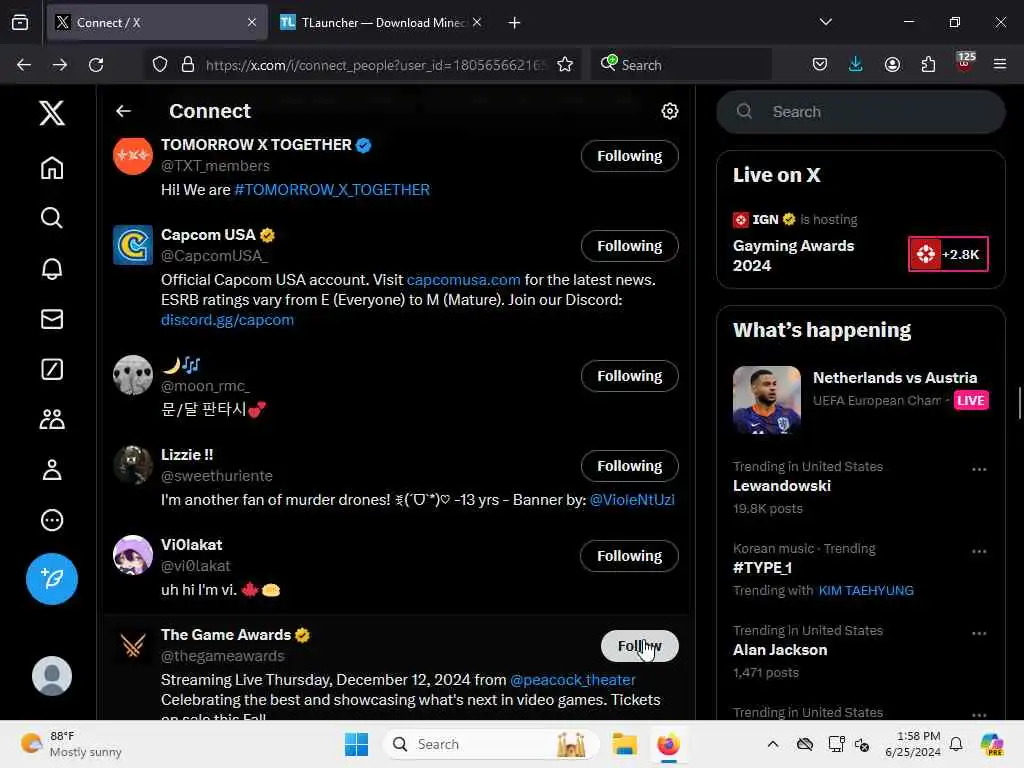Click the X Search field
This screenshot has width=1024, height=768.
pyautogui.click(x=860, y=112)
